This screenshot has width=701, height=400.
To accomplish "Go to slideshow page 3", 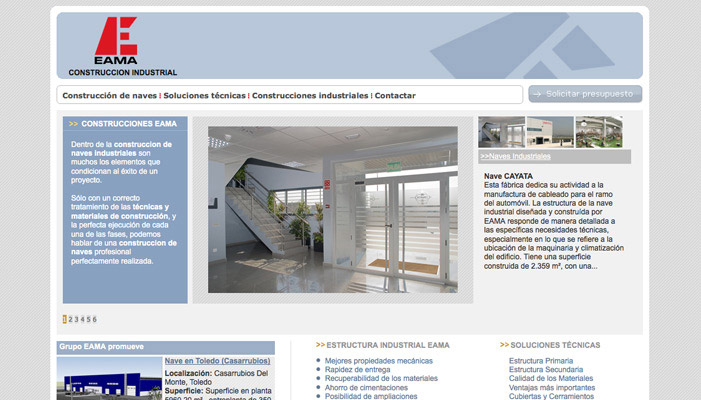I will coord(76,319).
